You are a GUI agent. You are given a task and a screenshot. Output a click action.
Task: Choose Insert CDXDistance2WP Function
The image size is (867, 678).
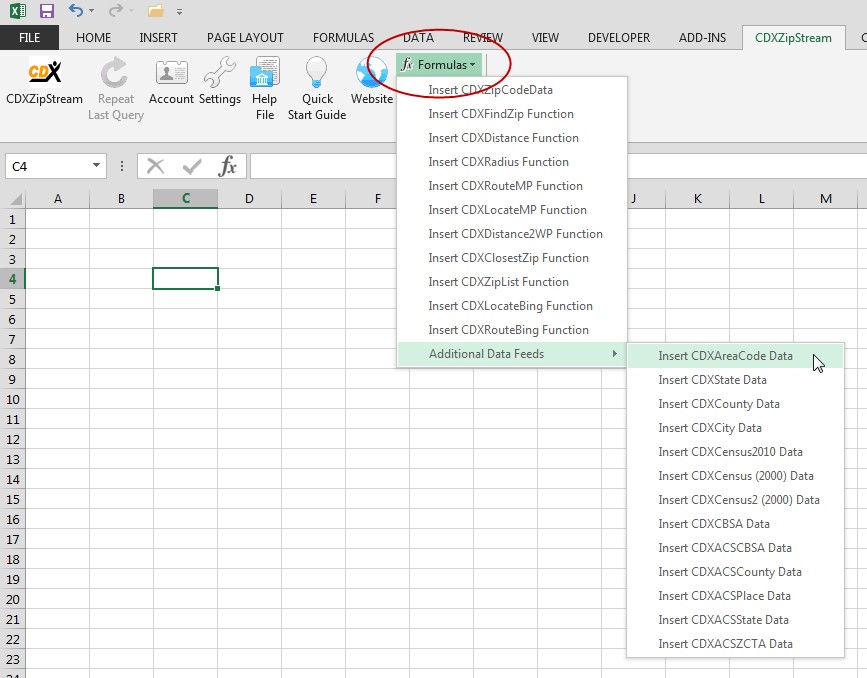click(512, 234)
